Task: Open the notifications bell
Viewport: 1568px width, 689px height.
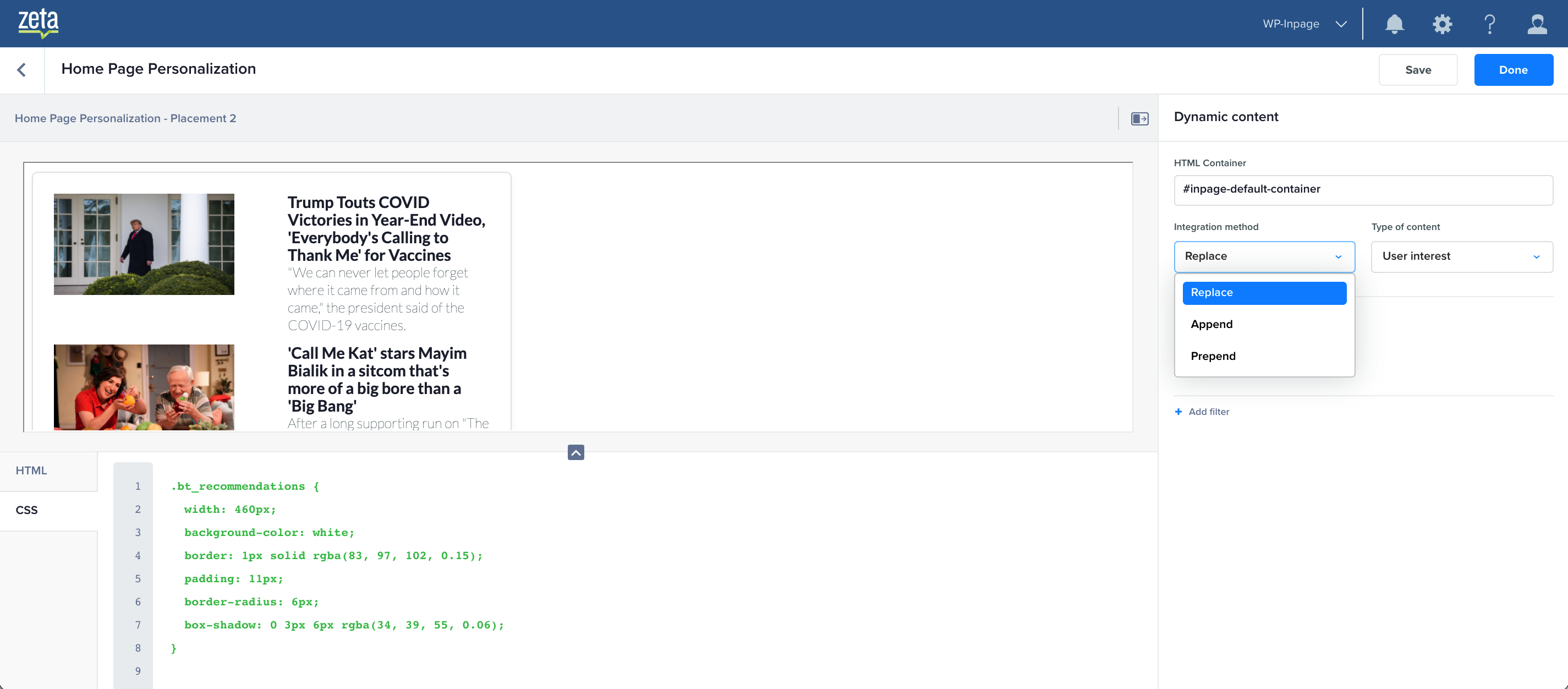Action: click(1394, 24)
